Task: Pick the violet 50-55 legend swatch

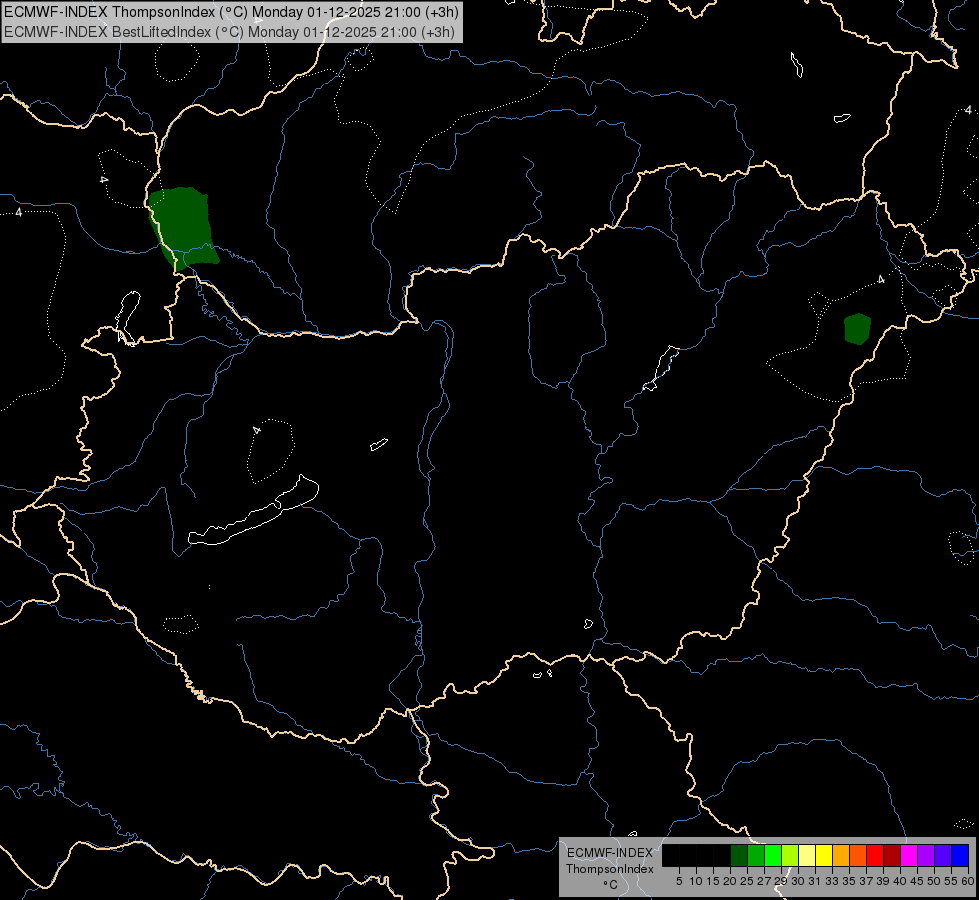Action: 943,855
